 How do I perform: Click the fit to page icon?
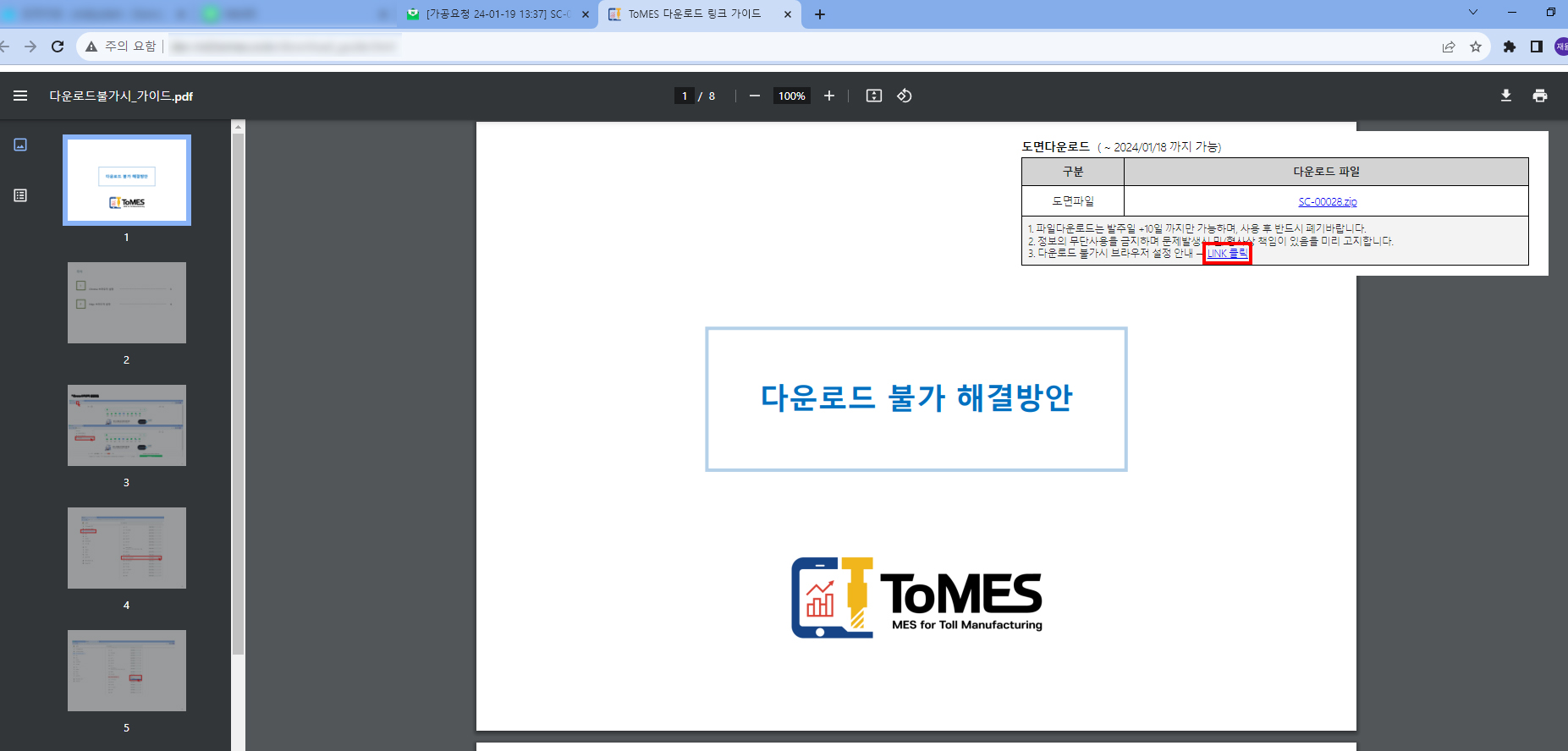874,96
